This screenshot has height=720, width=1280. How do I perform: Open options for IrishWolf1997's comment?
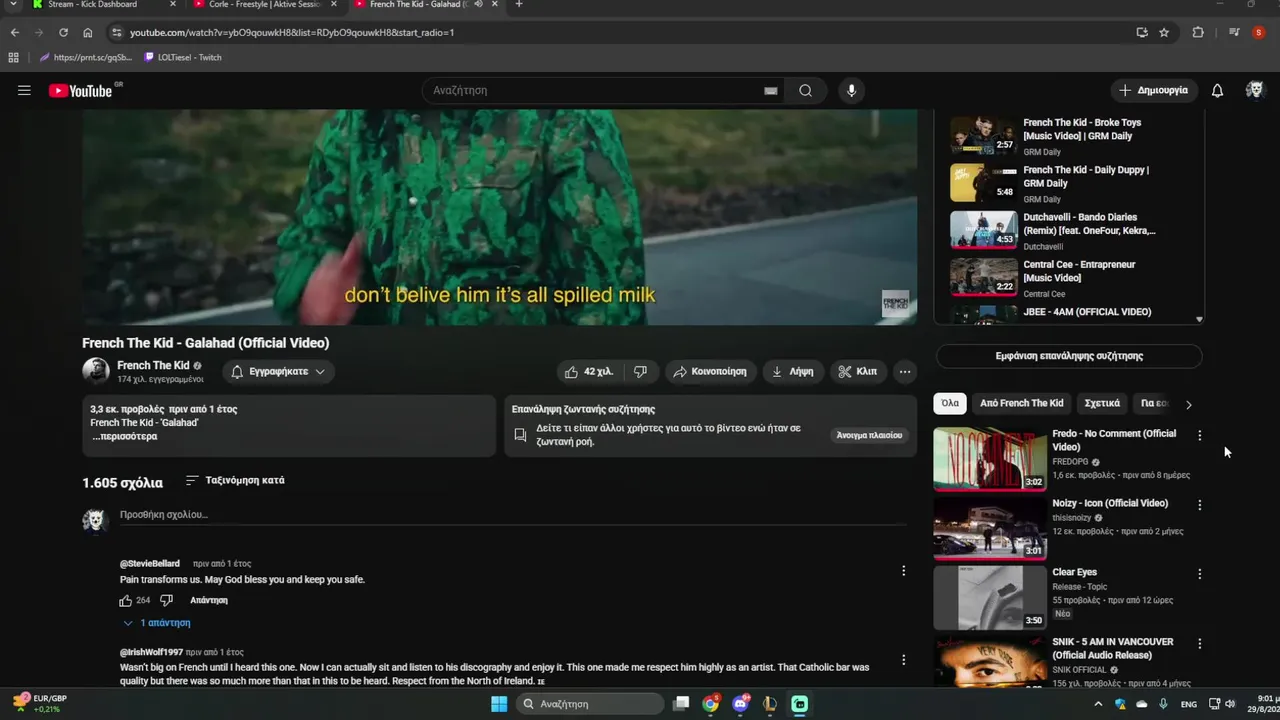coord(903,660)
